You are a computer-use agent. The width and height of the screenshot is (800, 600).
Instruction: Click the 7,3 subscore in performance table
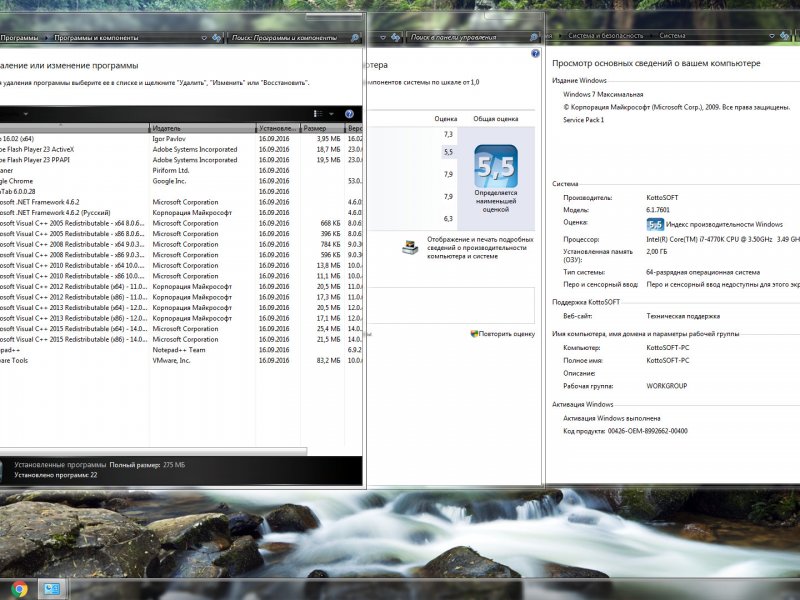coord(448,134)
